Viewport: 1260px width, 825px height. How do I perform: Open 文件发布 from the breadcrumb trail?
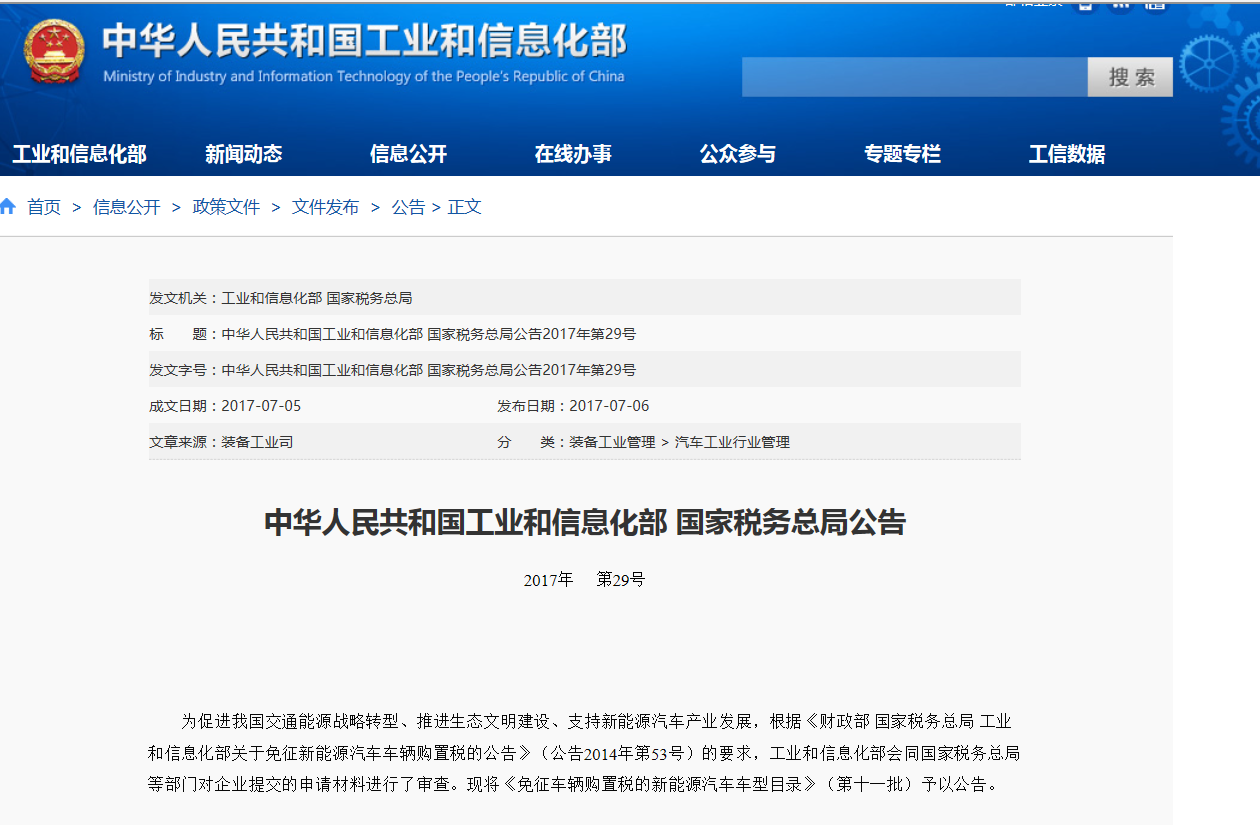pyautogui.click(x=323, y=206)
